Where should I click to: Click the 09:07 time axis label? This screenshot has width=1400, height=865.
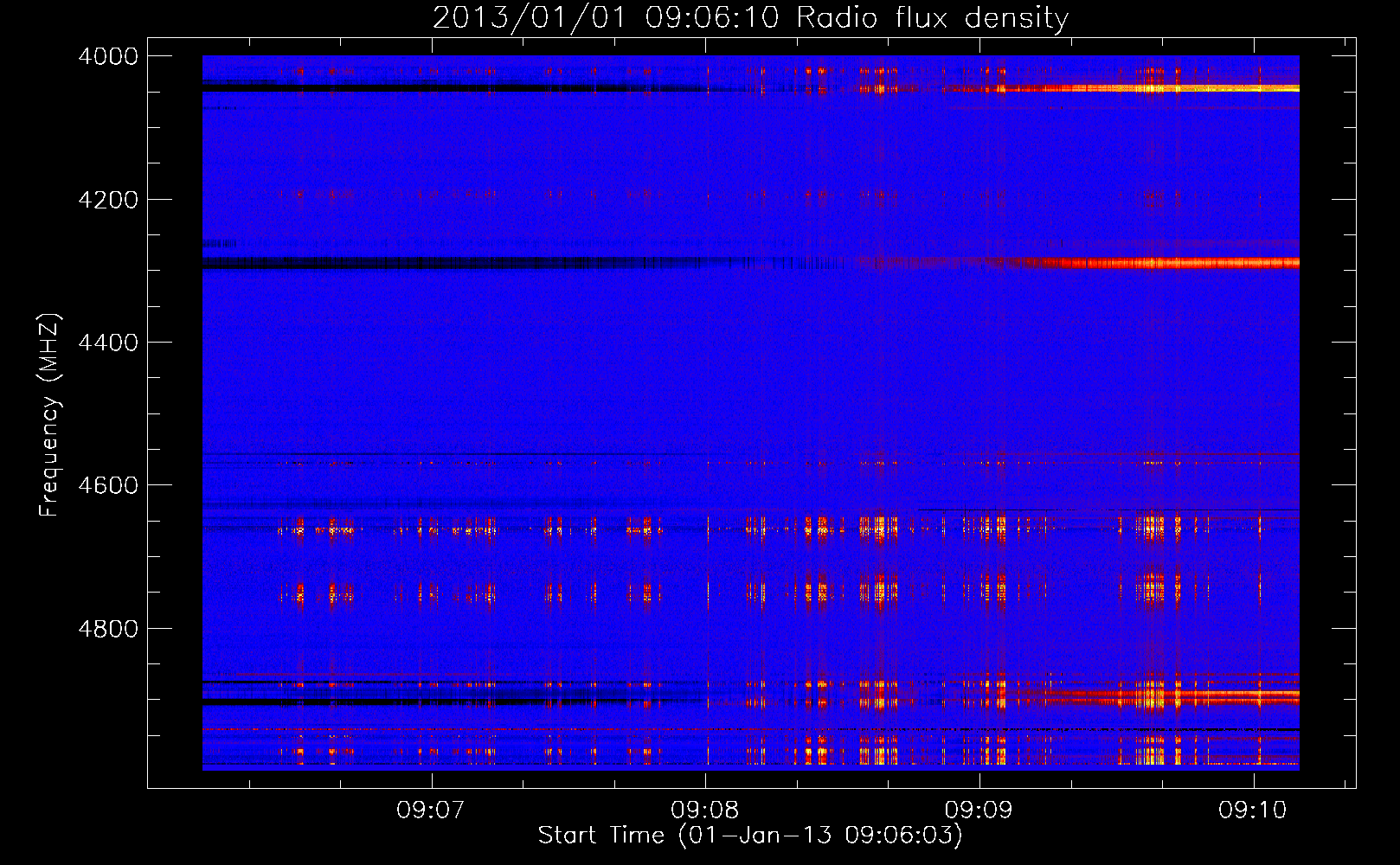(431, 811)
